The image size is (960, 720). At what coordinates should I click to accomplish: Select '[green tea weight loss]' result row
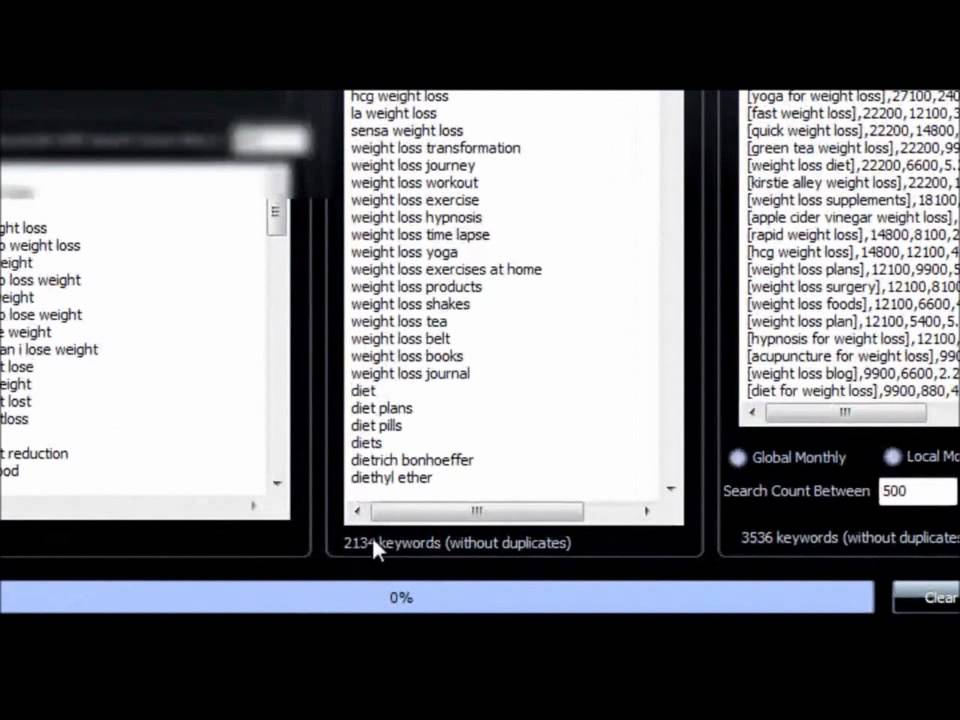pos(853,148)
